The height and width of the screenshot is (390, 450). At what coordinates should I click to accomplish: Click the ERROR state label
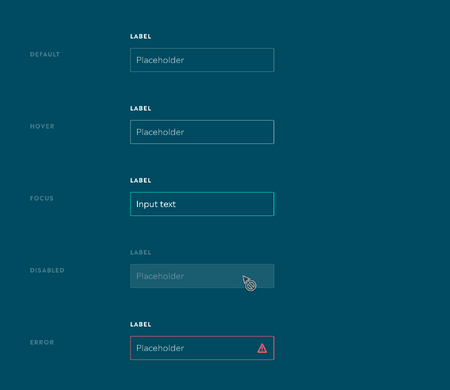point(42,342)
